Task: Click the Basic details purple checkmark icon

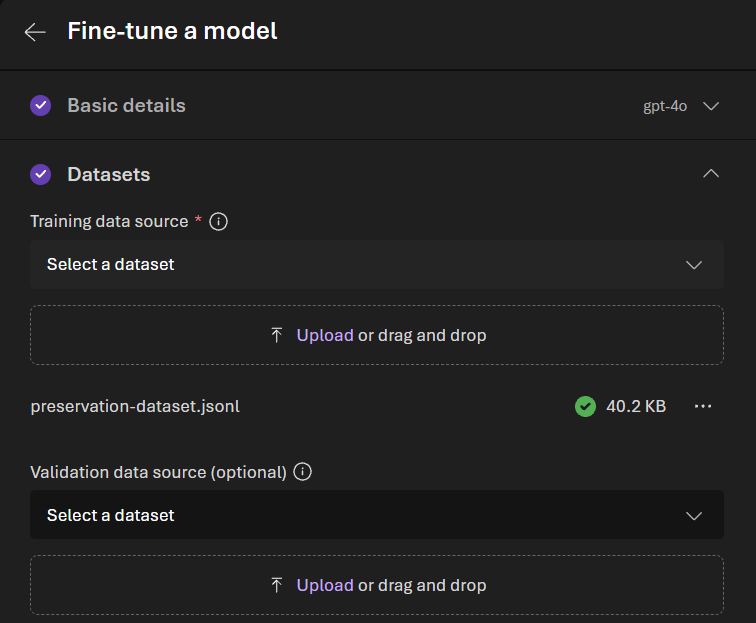Action: click(x=40, y=106)
